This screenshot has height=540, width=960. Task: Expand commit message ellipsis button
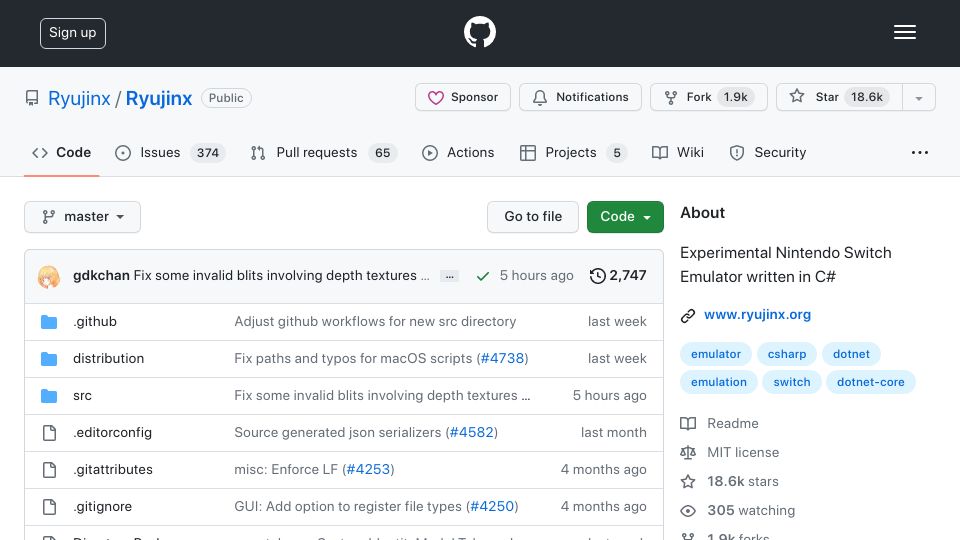[x=449, y=276]
